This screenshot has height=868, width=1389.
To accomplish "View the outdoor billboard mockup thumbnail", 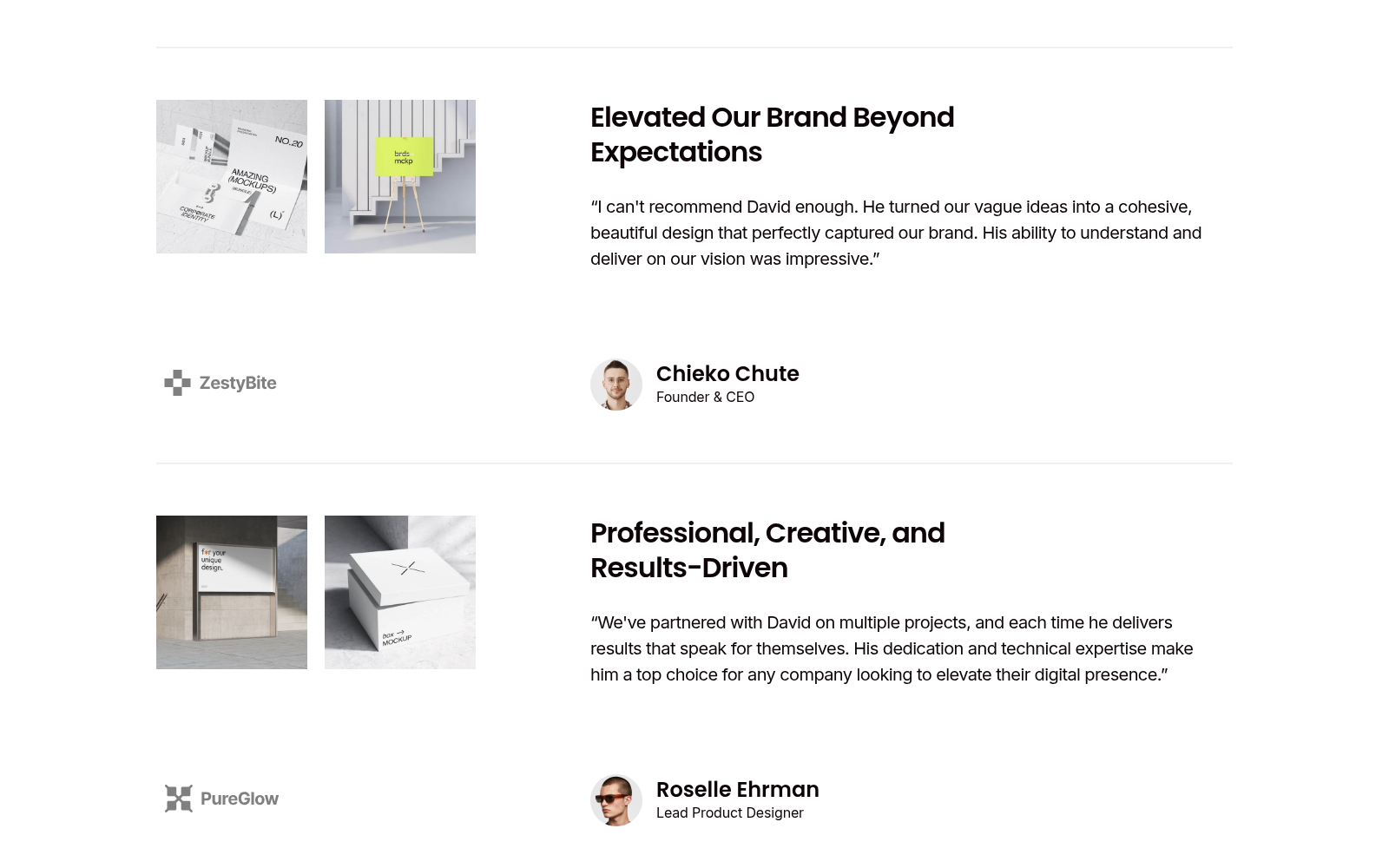I will pos(232,592).
